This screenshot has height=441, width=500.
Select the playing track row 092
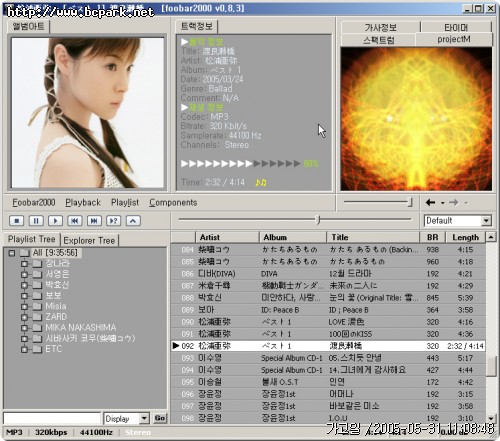(328, 346)
